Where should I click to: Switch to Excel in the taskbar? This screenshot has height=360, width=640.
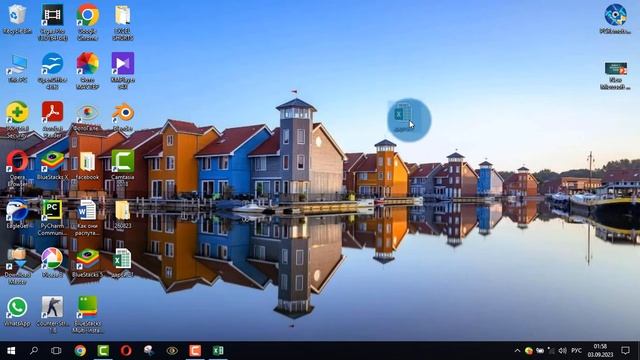[218, 351]
